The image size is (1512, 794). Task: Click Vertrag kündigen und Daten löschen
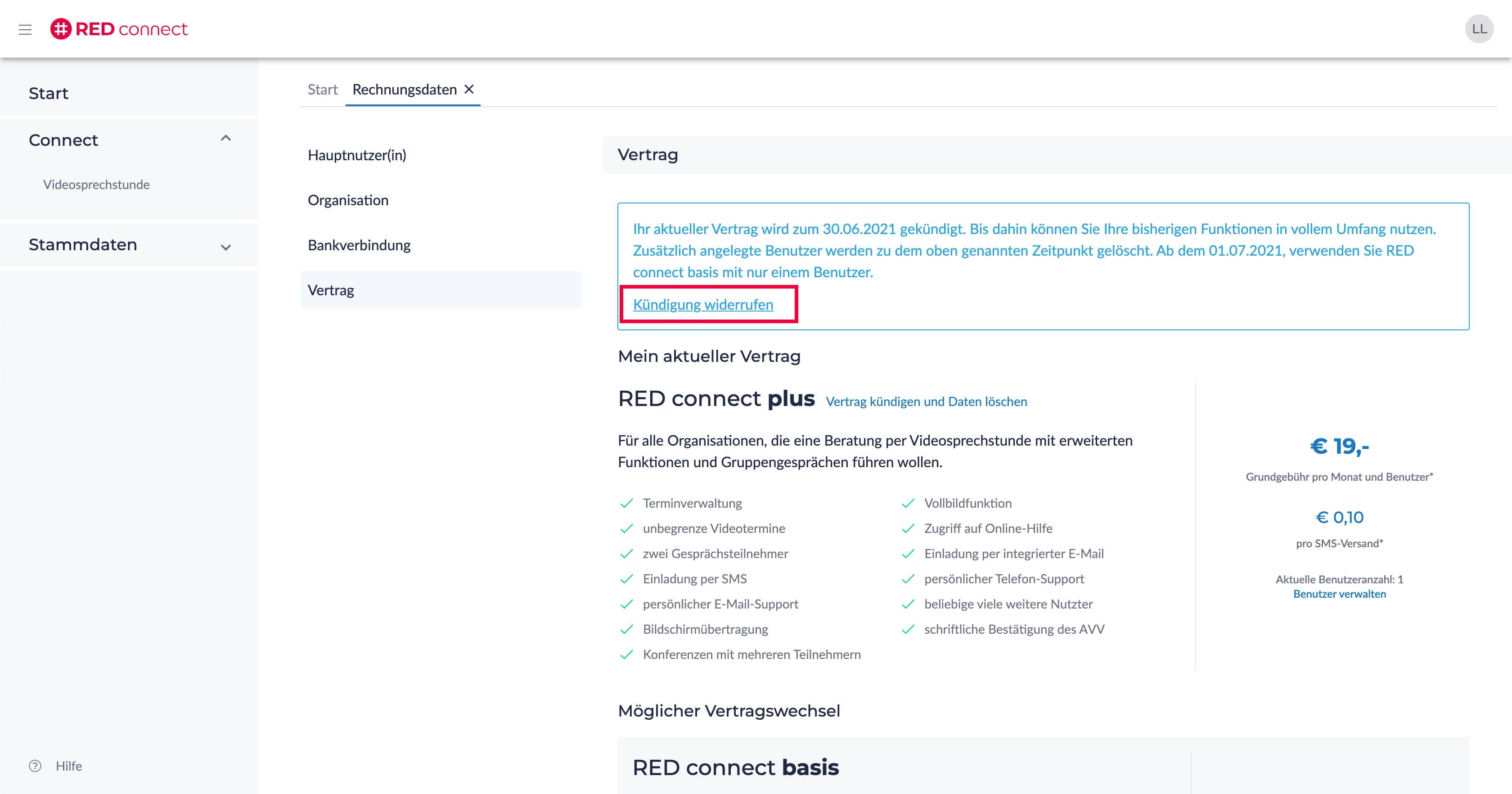point(926,402)
